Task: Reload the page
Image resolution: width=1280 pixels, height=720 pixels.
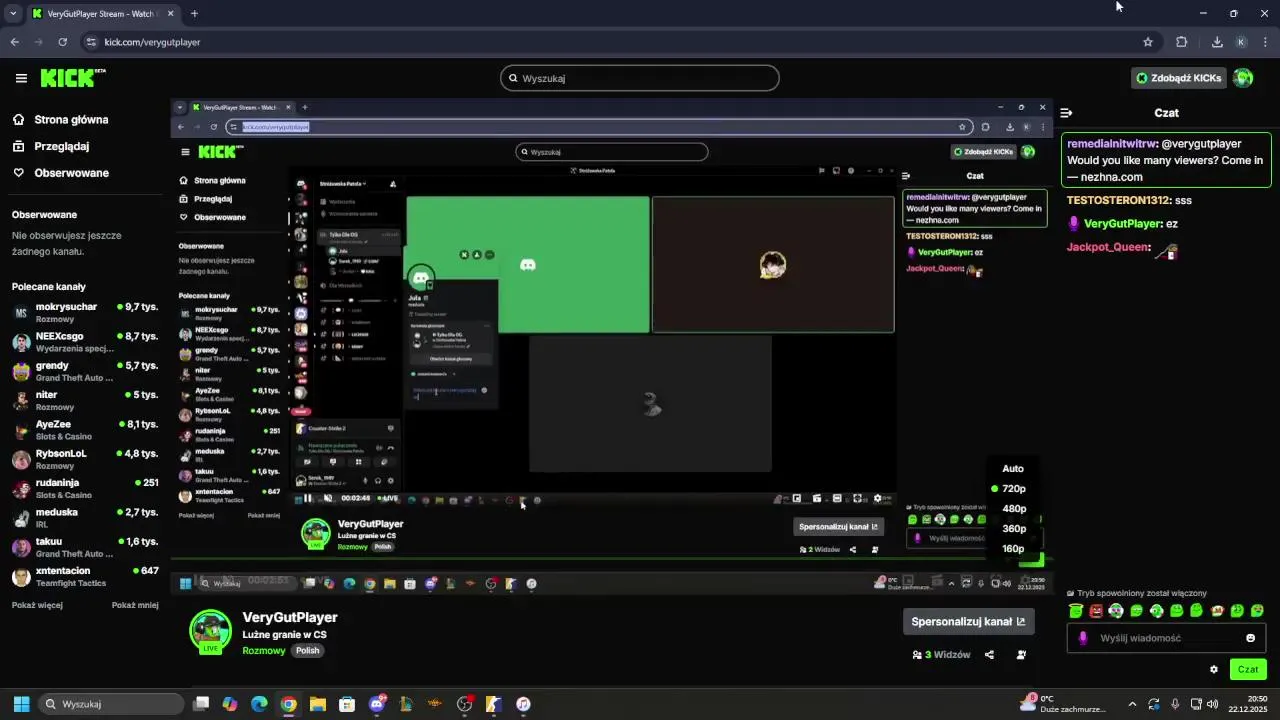Action: (x=63, y=42)
